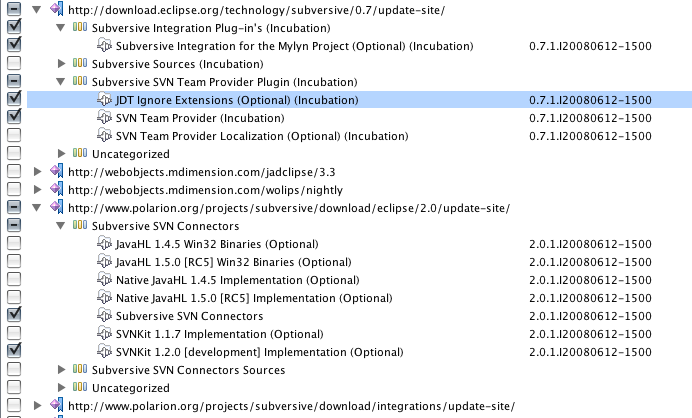Expand the Subversive Sources (Incubation) category

(x=61, y=64)
